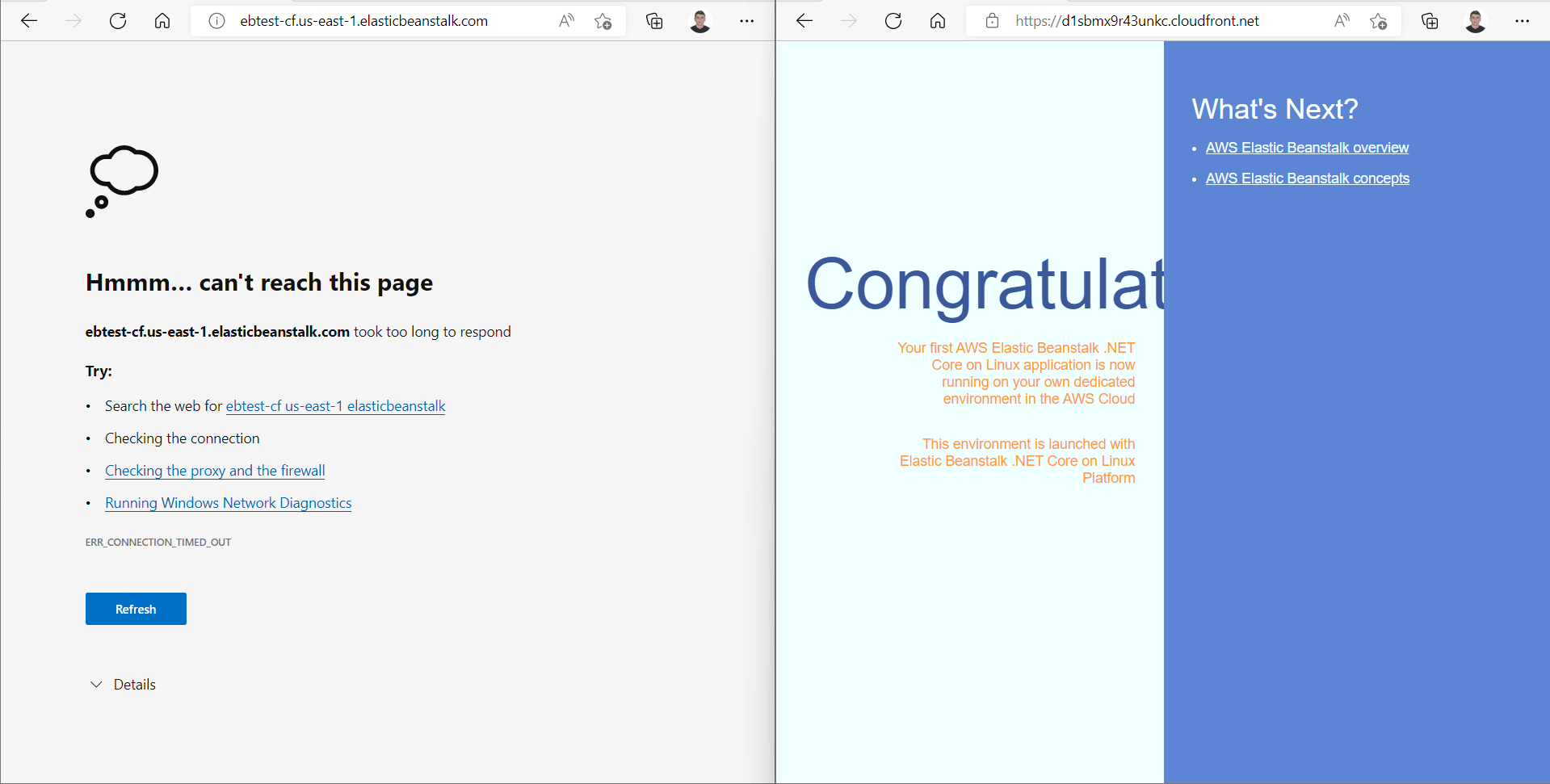
Task: Click the site information icon for elasticbeanstalk.com
Action: pyautogui.click(x=216, y=21)
